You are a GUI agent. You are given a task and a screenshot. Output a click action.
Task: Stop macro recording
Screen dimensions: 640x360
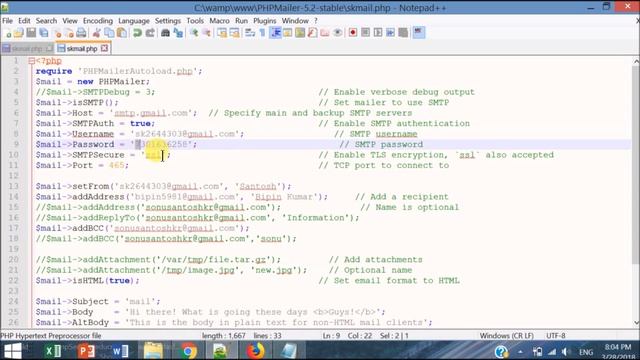365,33
